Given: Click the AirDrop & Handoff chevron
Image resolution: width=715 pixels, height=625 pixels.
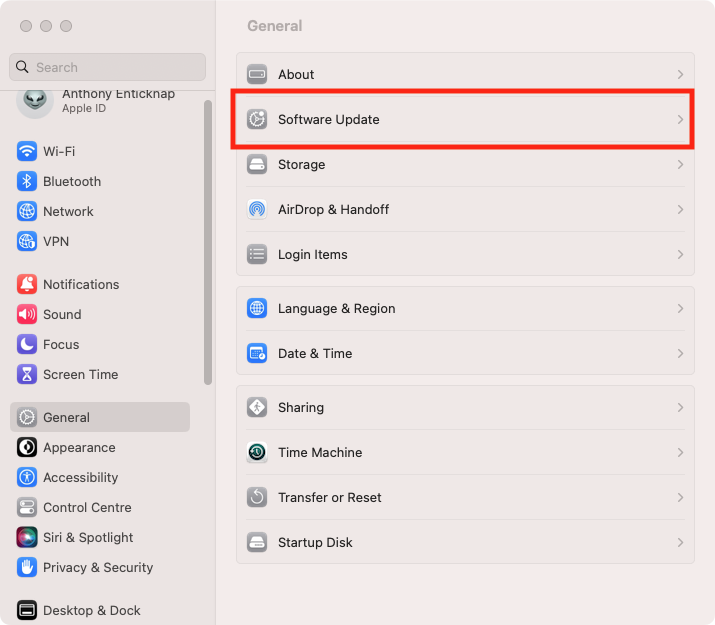Looking at the screenshot, I should [680, 210].
